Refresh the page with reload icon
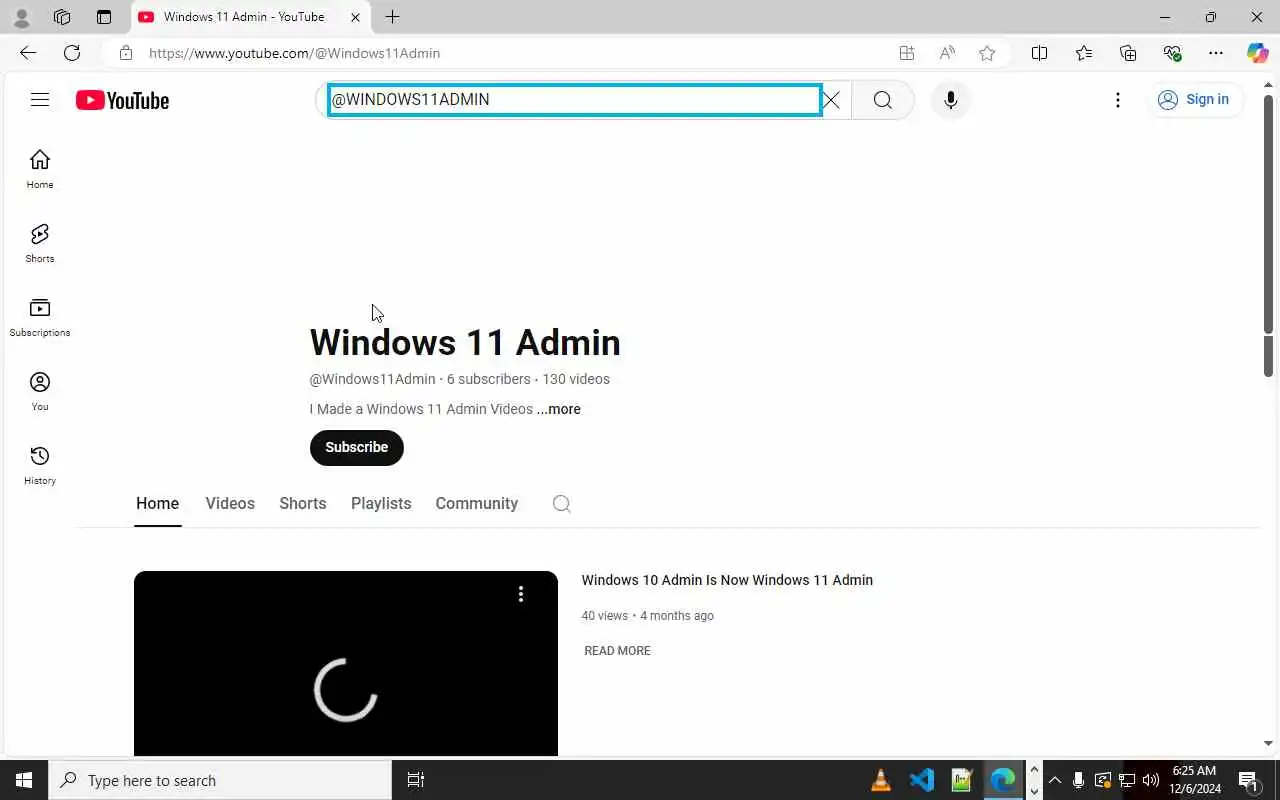Screen dimensions: 1280x800 pos(72,53)
